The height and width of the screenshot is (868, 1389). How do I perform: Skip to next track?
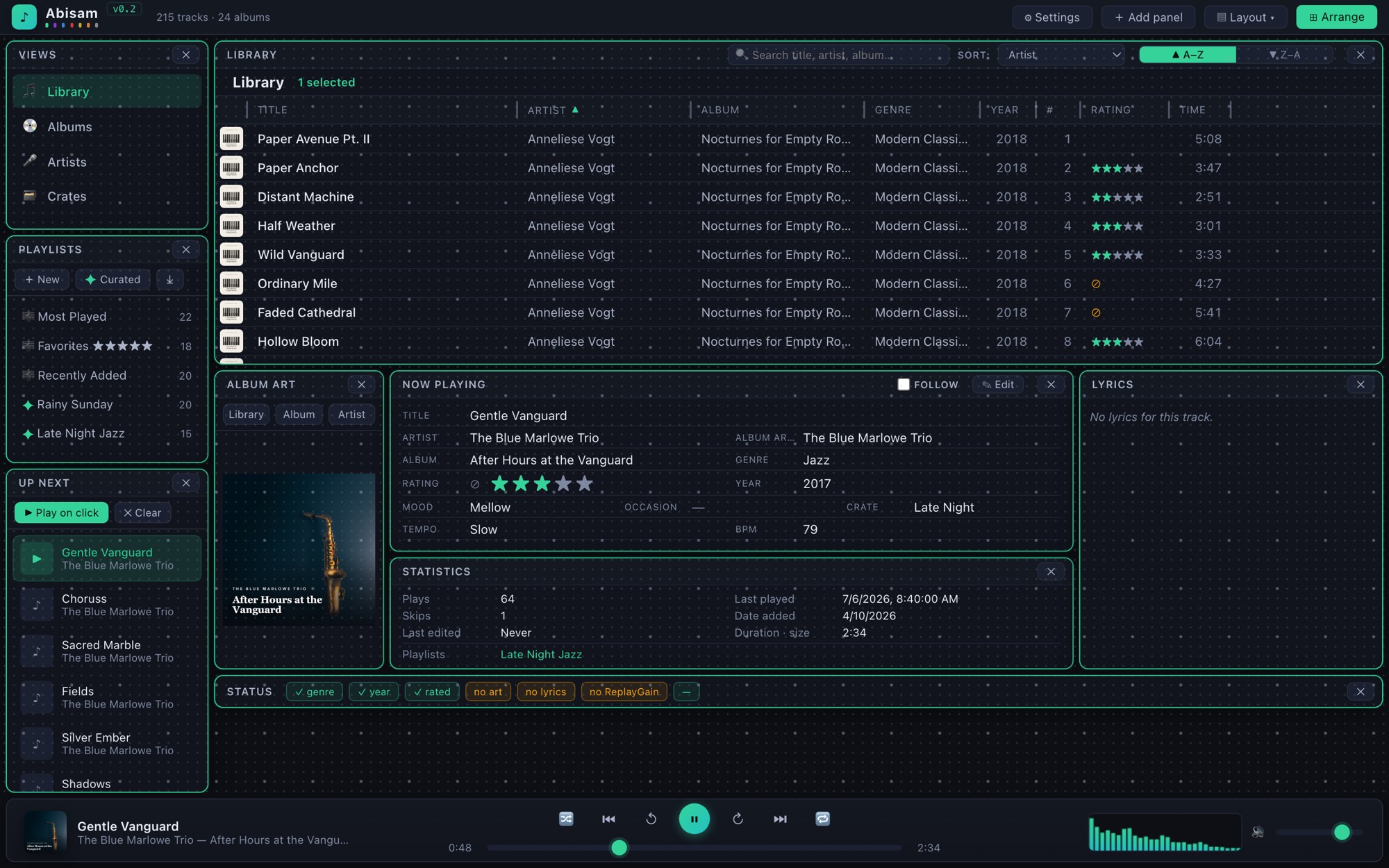780,819
